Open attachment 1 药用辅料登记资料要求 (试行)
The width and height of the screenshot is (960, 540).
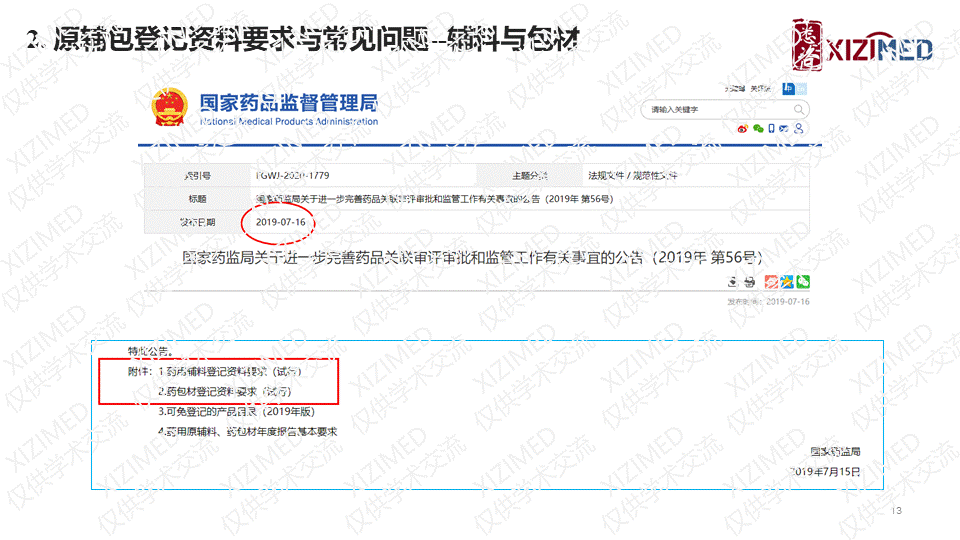coord(229,371)
